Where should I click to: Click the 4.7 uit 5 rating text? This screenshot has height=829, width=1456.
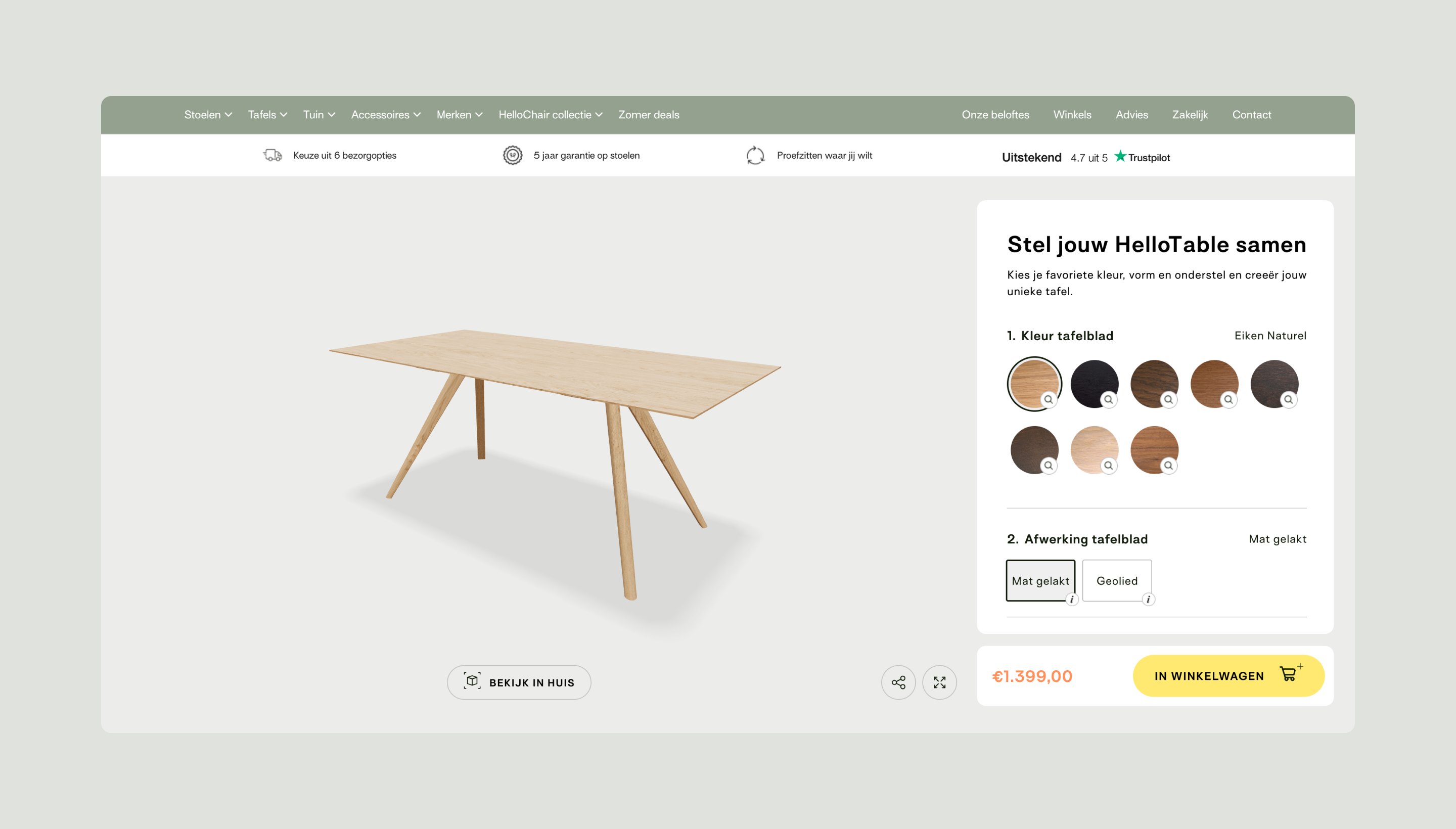(1089, 158)
